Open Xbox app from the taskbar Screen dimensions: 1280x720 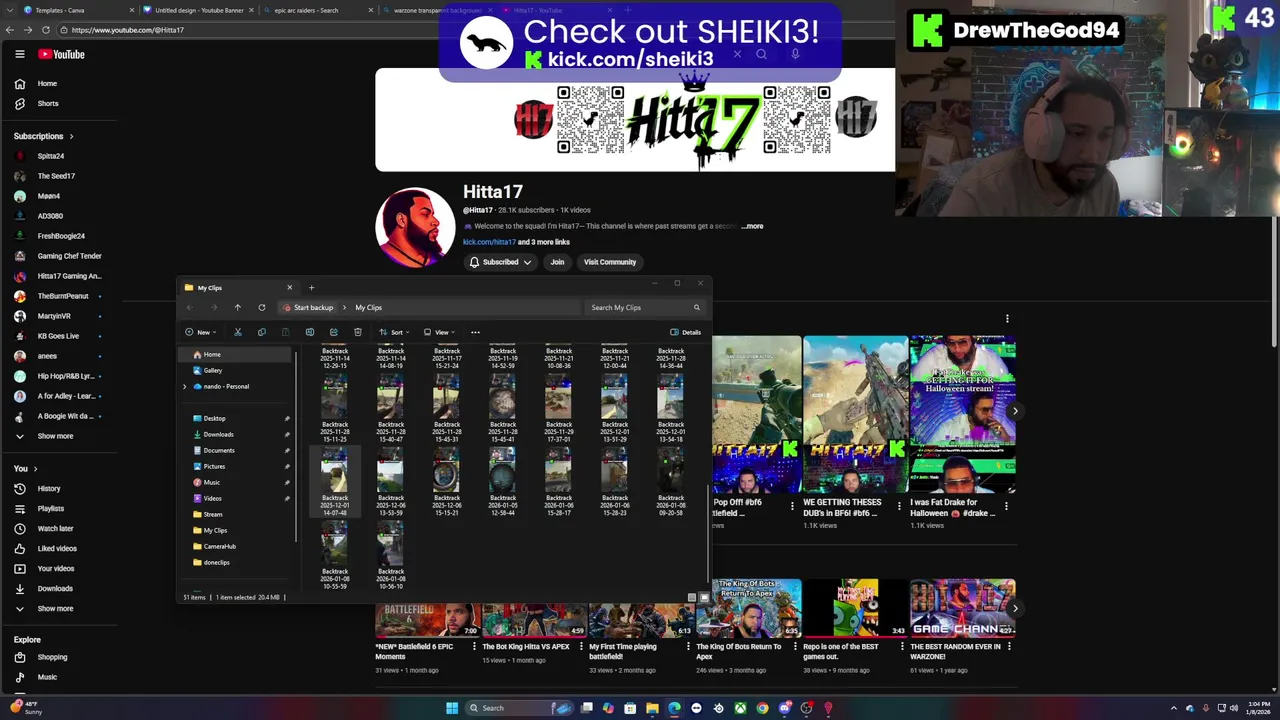[x=740, y=708]
